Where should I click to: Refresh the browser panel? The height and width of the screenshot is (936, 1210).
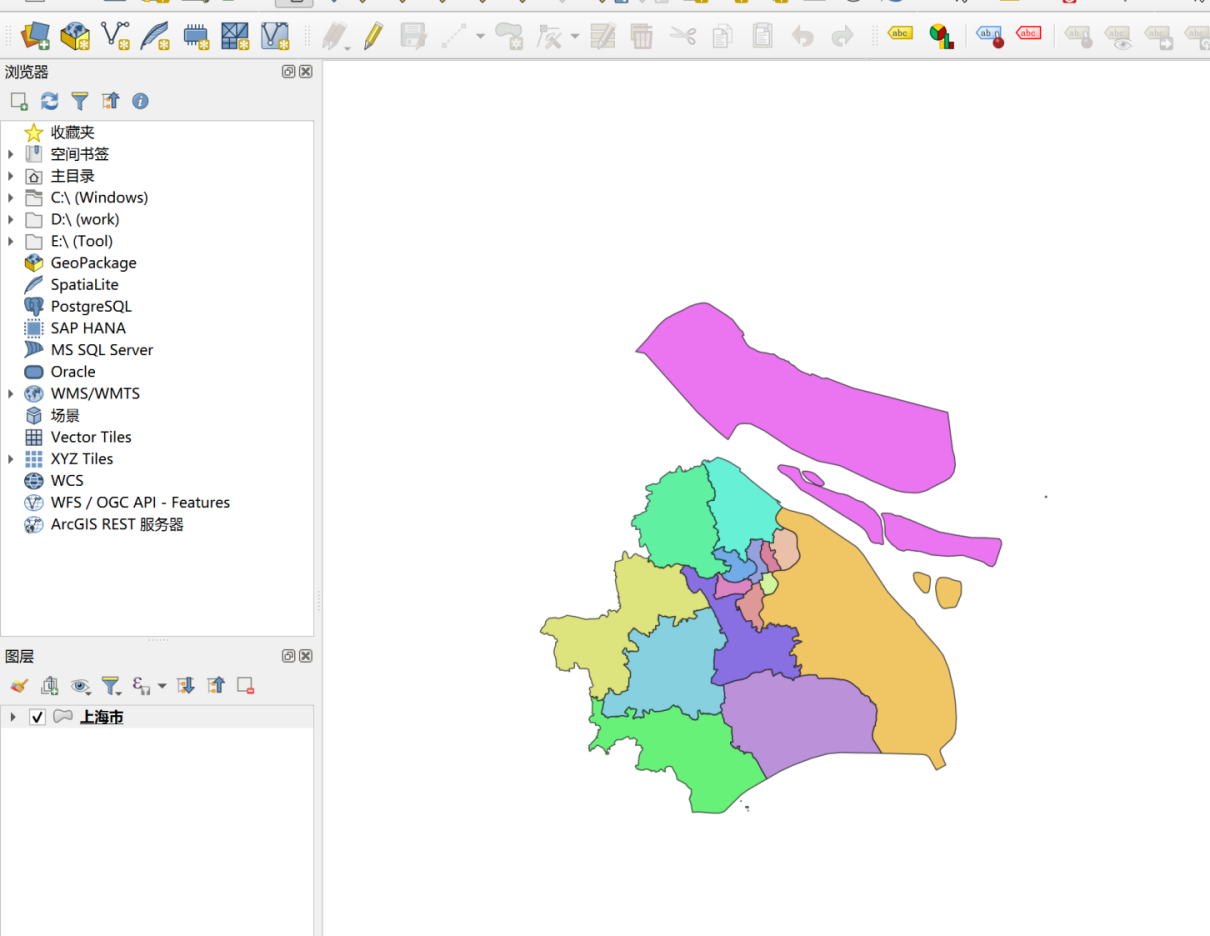[x=49, y=100]
